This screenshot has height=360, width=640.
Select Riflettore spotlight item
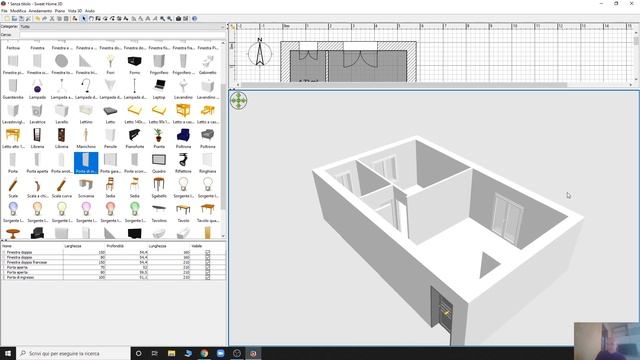tap(183, 163)
